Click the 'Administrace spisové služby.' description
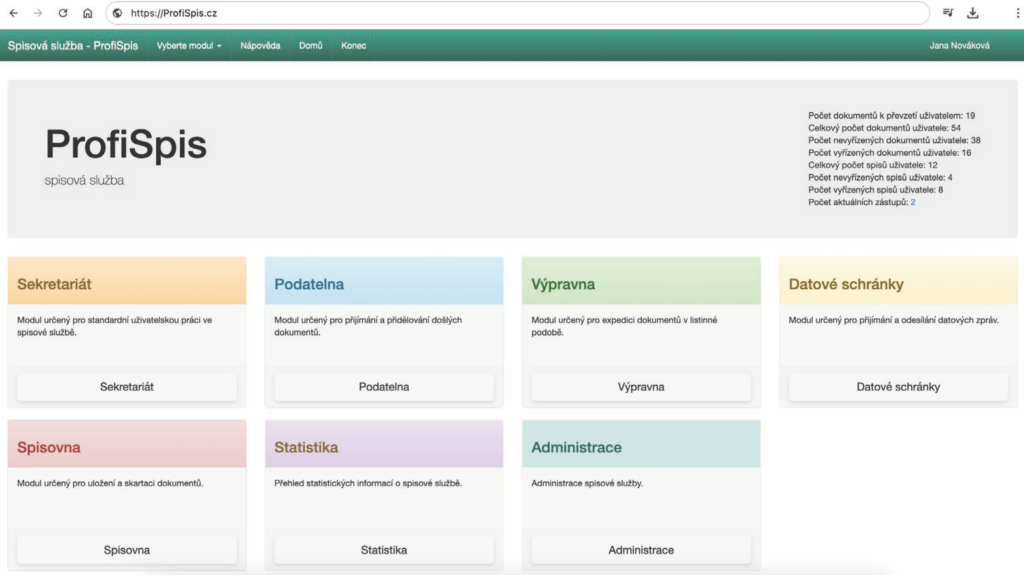1024x575 pixels. pyautogui.click(x=587, y=484)
